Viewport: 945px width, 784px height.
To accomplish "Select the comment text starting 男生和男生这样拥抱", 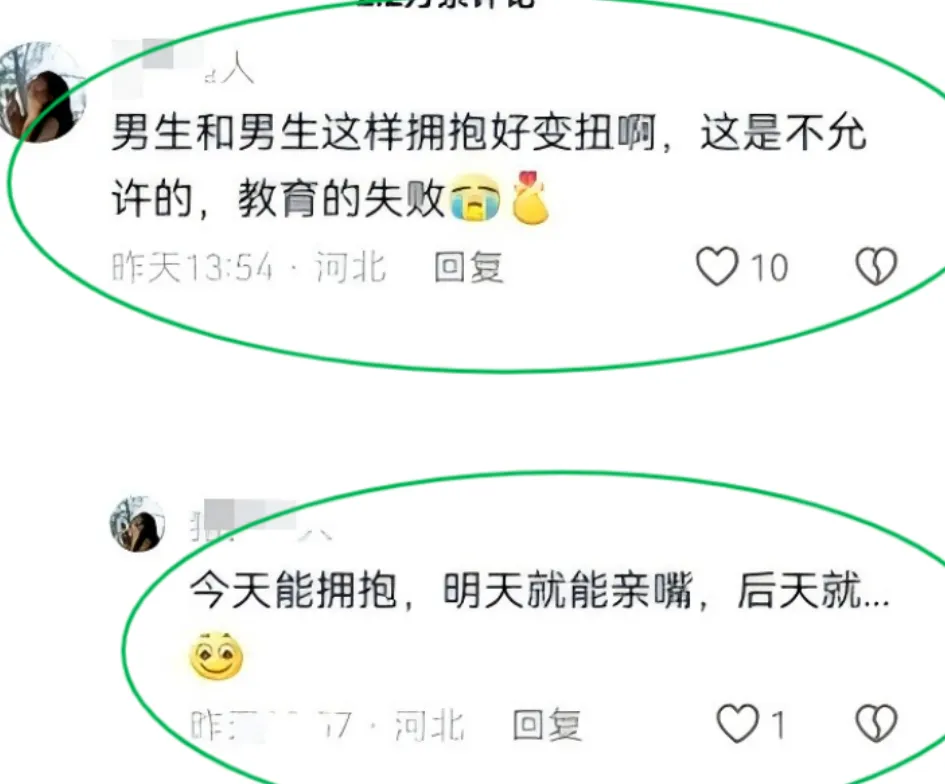I will point(489,165).
